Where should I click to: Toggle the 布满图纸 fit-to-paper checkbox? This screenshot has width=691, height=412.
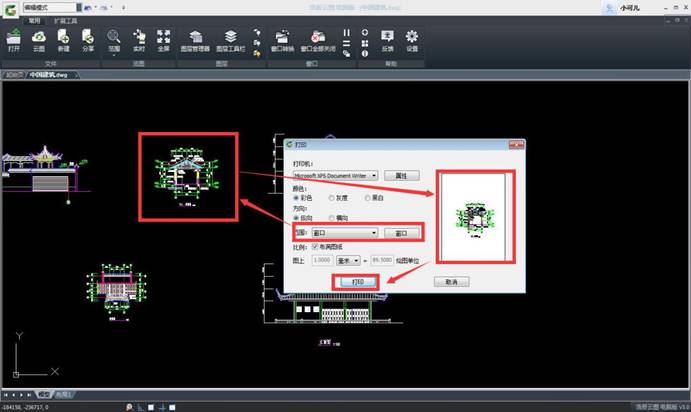point(316,246)
